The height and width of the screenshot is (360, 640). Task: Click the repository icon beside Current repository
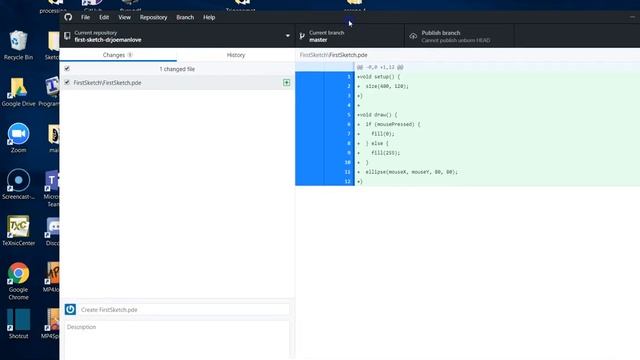(x=67, y=36)
